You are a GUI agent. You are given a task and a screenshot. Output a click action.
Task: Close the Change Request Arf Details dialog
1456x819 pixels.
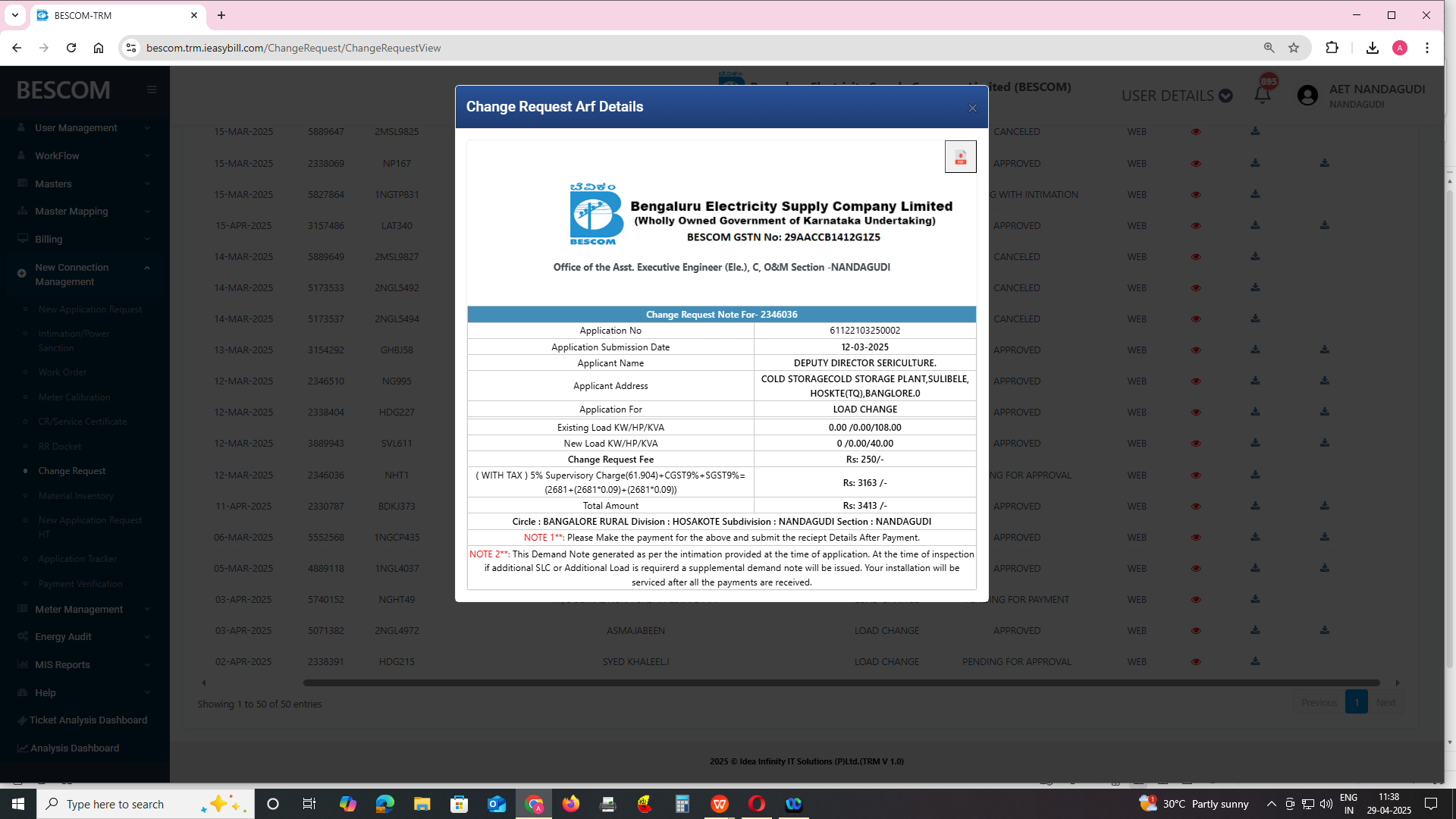pos(972,108)
